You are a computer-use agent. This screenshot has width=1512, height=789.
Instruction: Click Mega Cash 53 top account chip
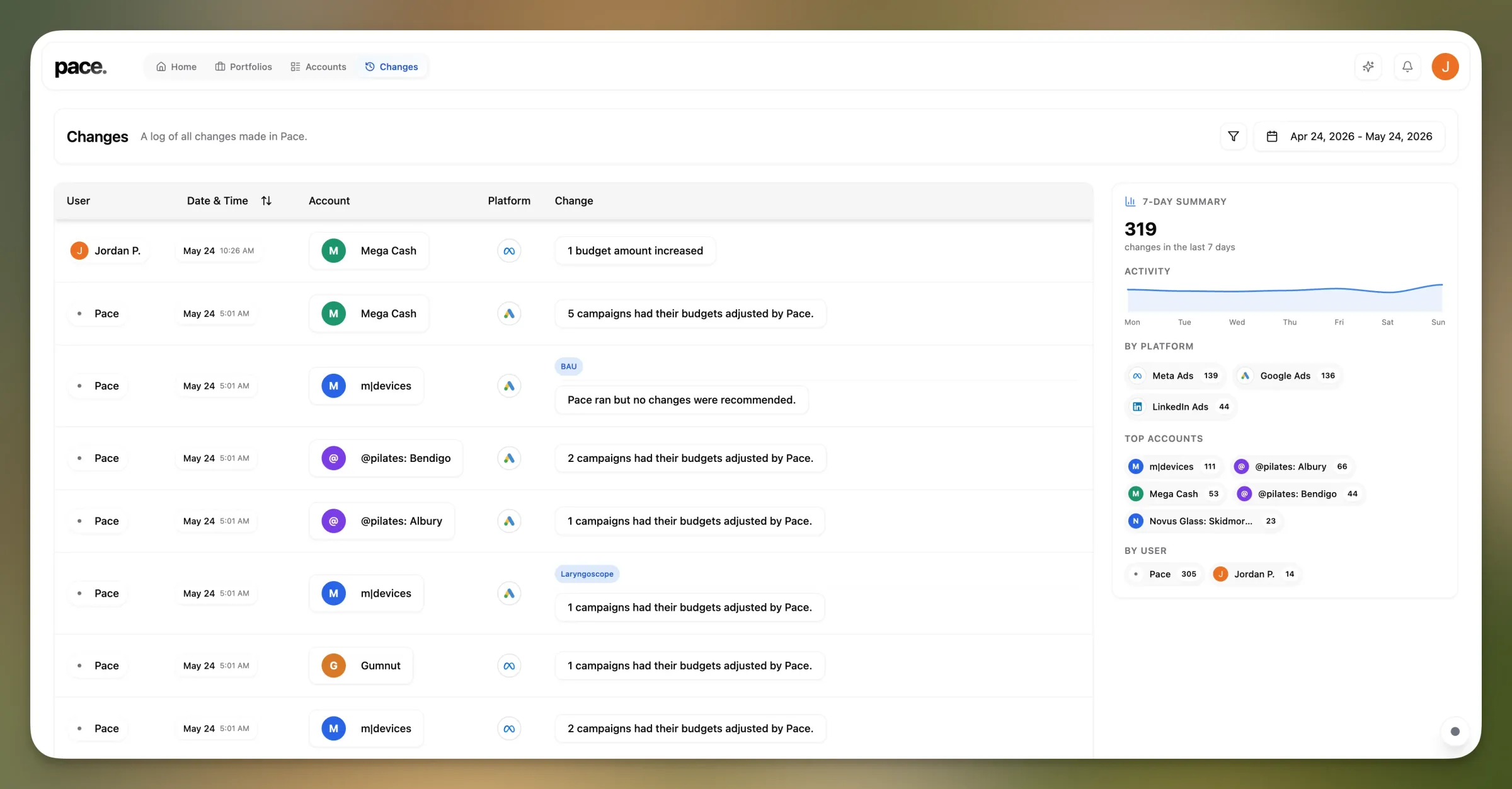1176,494
